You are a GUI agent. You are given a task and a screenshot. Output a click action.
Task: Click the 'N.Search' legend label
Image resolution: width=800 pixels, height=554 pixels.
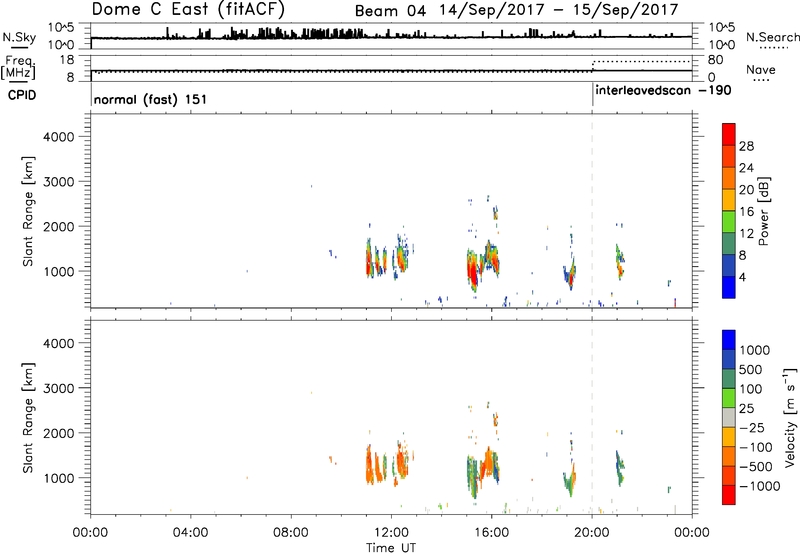[x=773, y=37]
